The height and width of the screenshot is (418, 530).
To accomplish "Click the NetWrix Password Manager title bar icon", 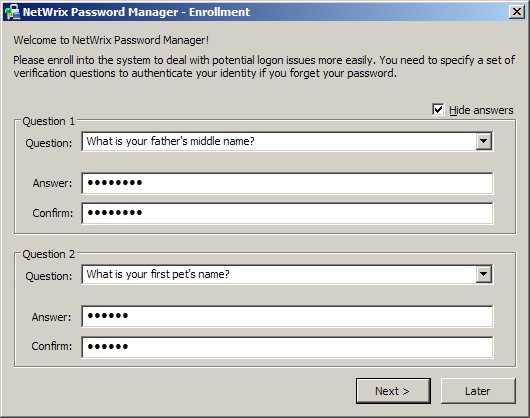I will (x=13, y=12).
